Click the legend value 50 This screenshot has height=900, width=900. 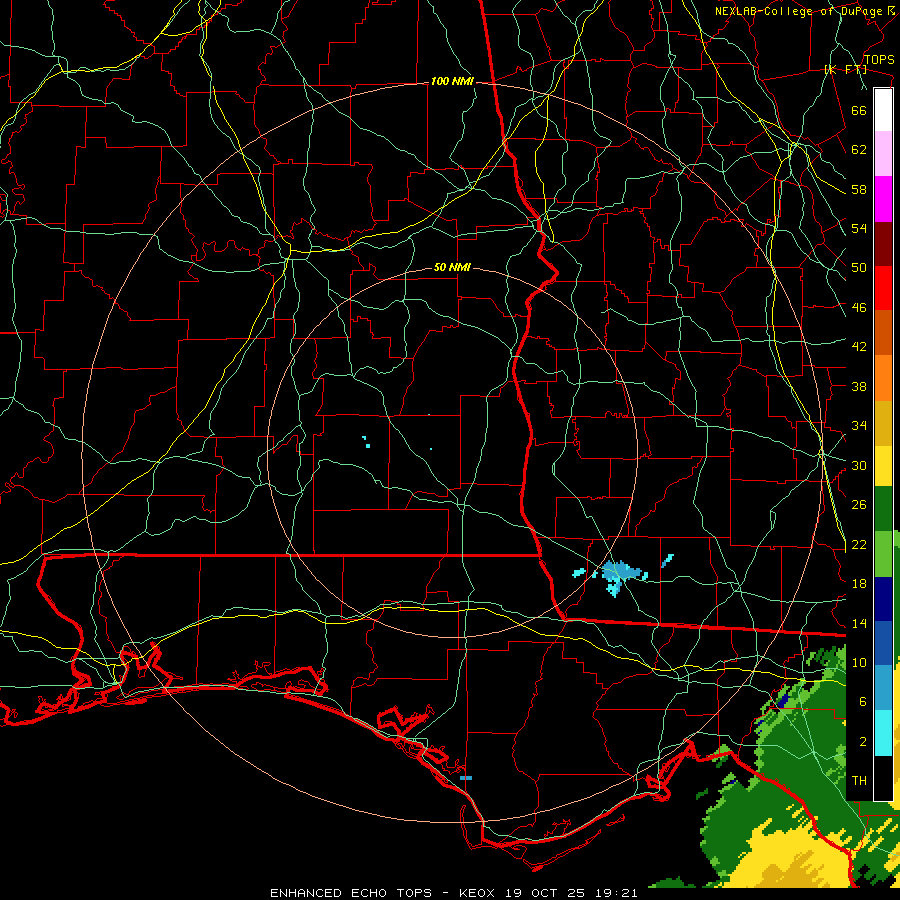[859, 268]
